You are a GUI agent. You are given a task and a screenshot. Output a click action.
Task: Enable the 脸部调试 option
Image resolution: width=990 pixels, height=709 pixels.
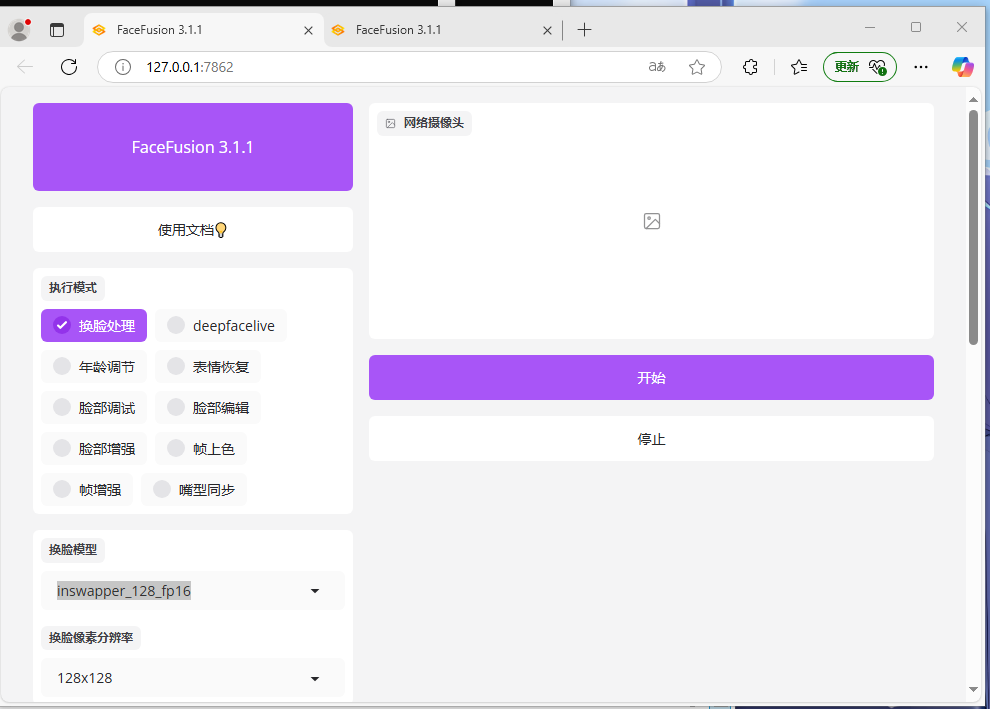pyautogui.click(x=94, y=408)
